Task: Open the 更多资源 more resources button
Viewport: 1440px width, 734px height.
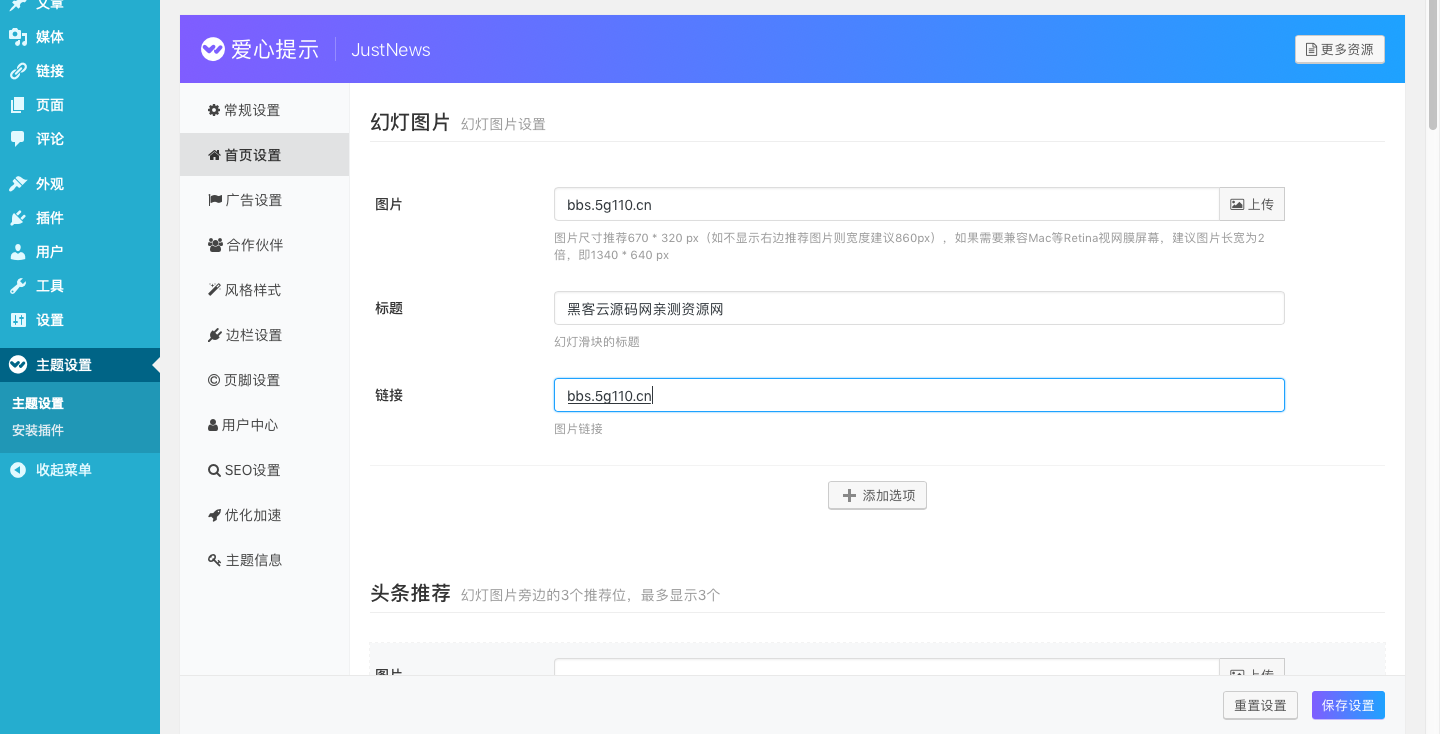Action: 1339,49
